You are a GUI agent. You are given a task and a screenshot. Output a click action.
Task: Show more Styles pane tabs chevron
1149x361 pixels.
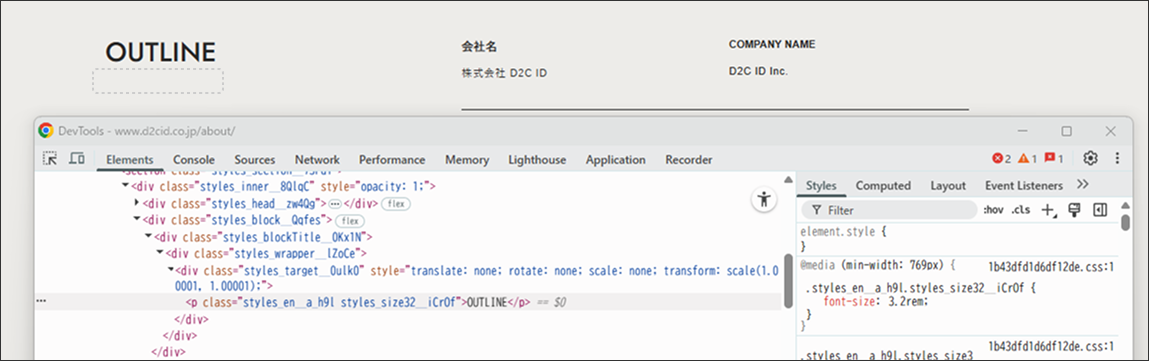click(x=1082, y=185)
